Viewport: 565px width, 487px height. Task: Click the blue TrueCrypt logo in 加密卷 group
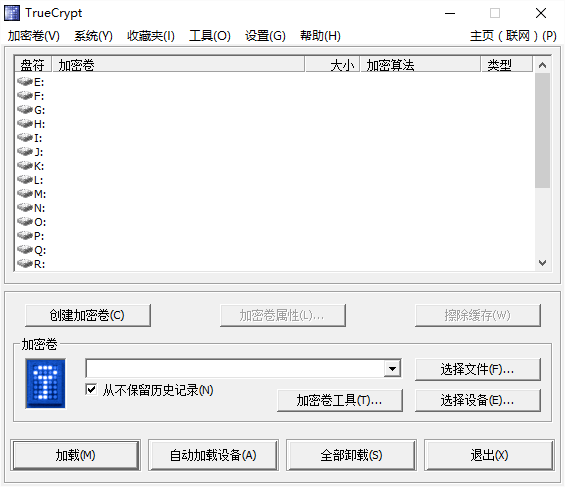45,383
